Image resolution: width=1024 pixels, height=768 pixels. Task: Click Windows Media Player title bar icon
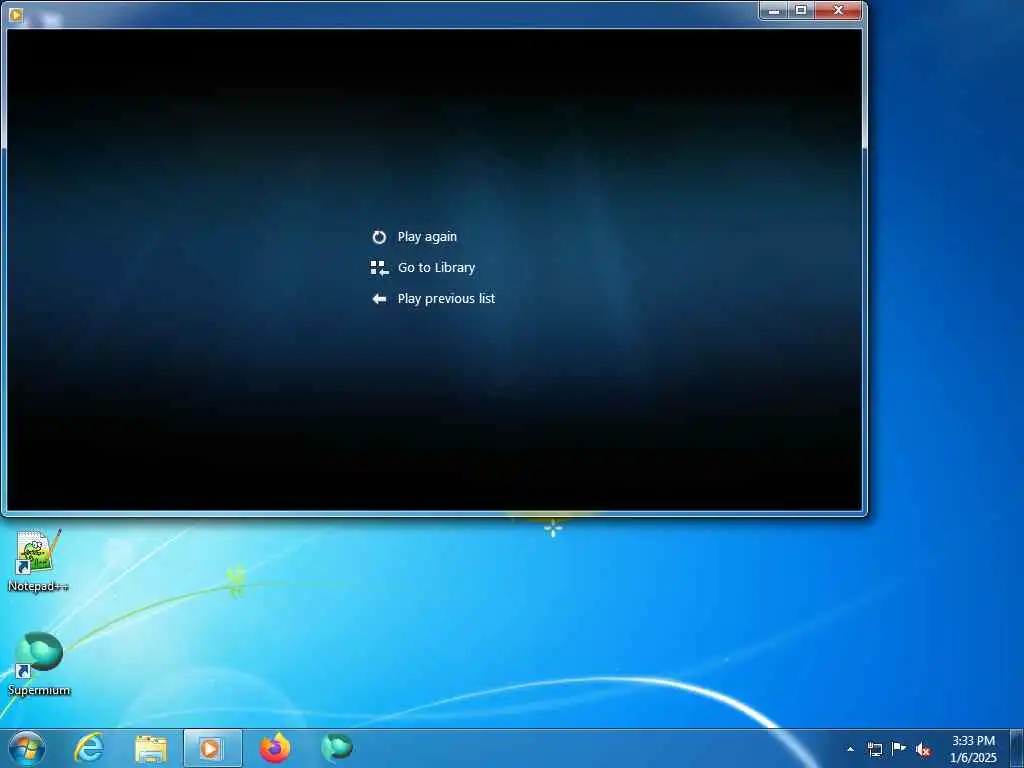tap(16, 14)
